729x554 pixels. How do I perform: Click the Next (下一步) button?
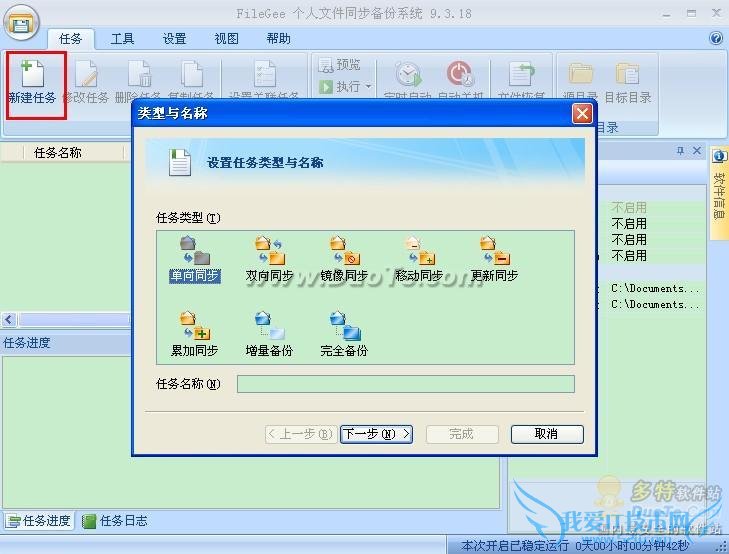coord(376,434)
